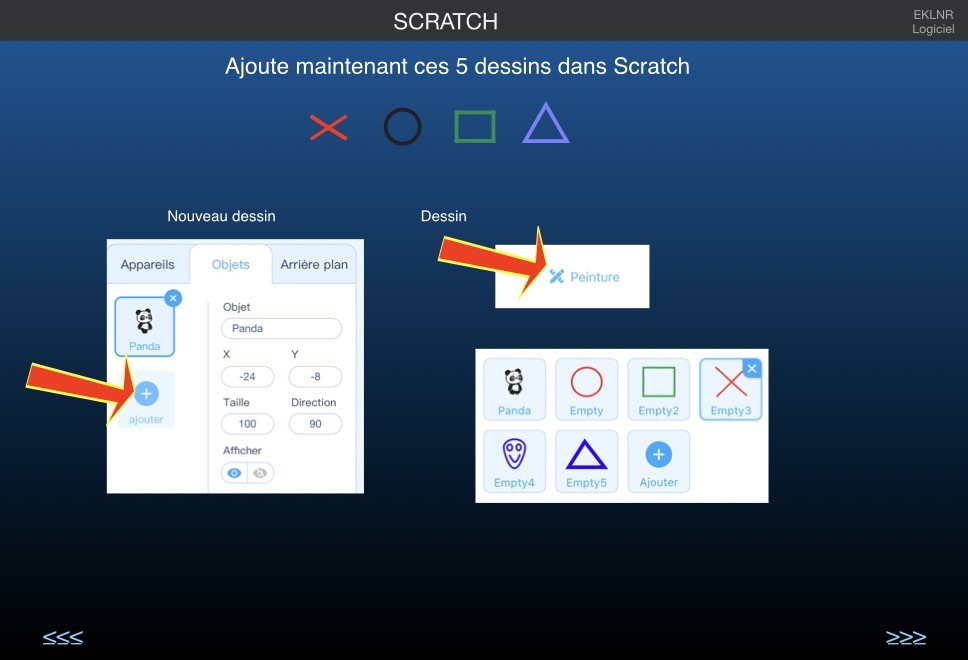Select the Empty sprite with red circle
Viewport: 968px width, 660px height.
point(586,390)
